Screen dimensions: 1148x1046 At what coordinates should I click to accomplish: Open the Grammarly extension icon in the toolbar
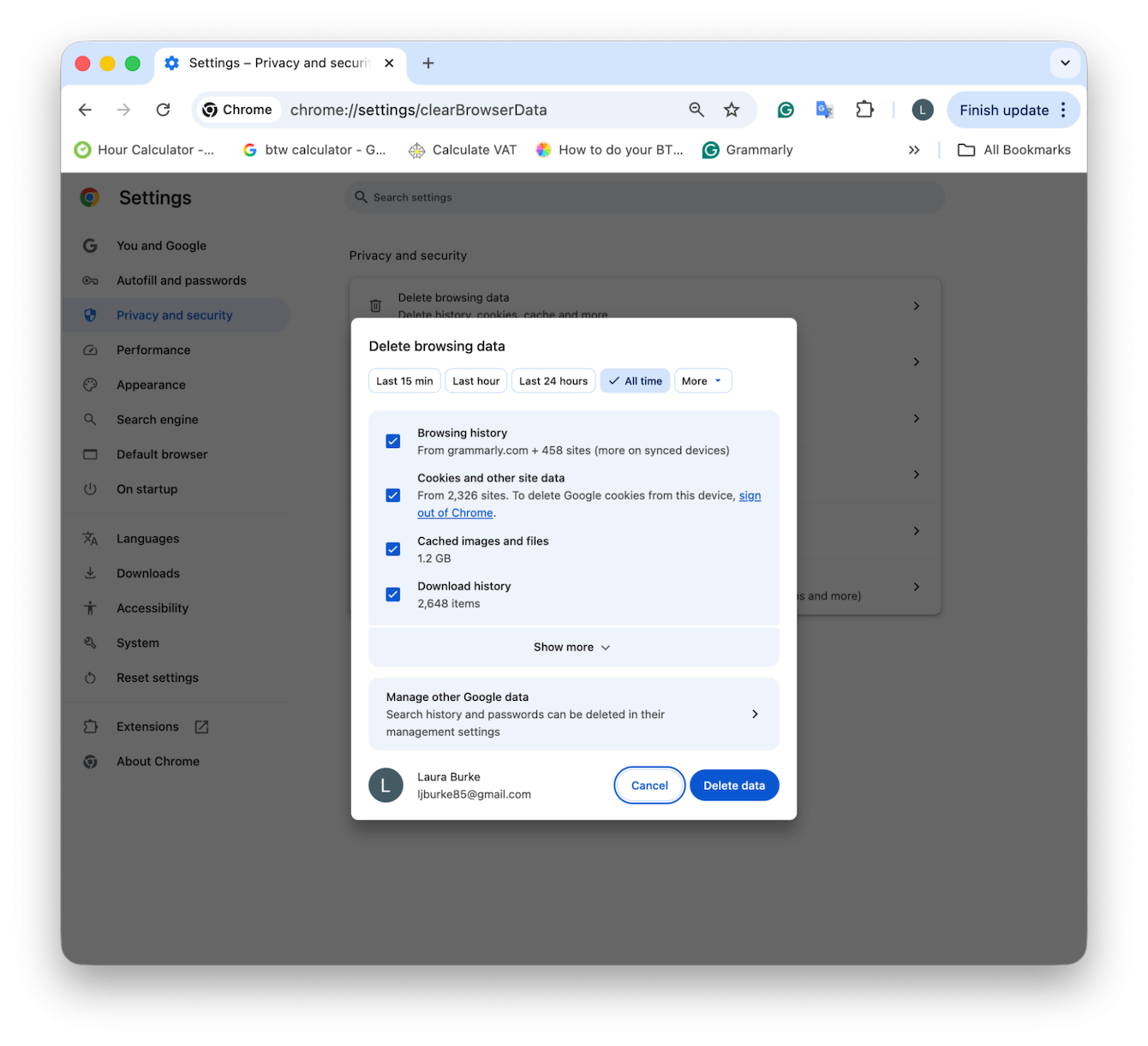(786, 110)
